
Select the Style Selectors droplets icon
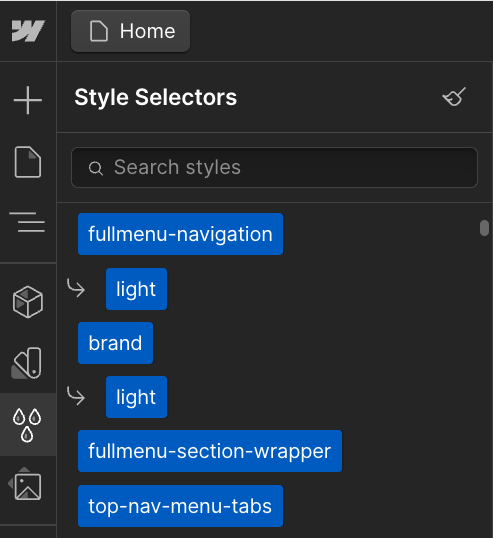27,425
